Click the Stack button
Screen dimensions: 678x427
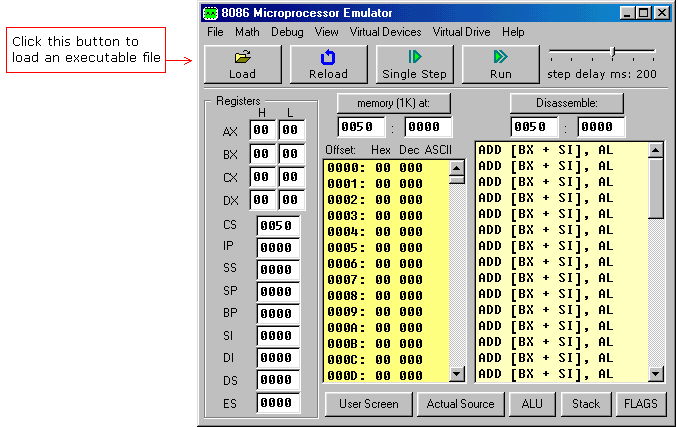click(x=586, y=404)
